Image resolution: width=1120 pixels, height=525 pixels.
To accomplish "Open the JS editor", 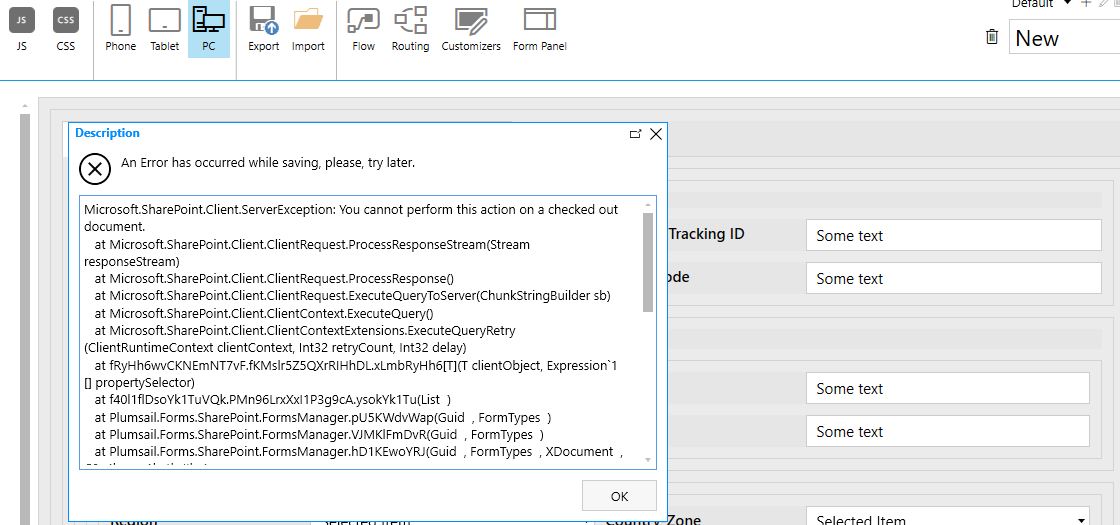I will [22, 28].
